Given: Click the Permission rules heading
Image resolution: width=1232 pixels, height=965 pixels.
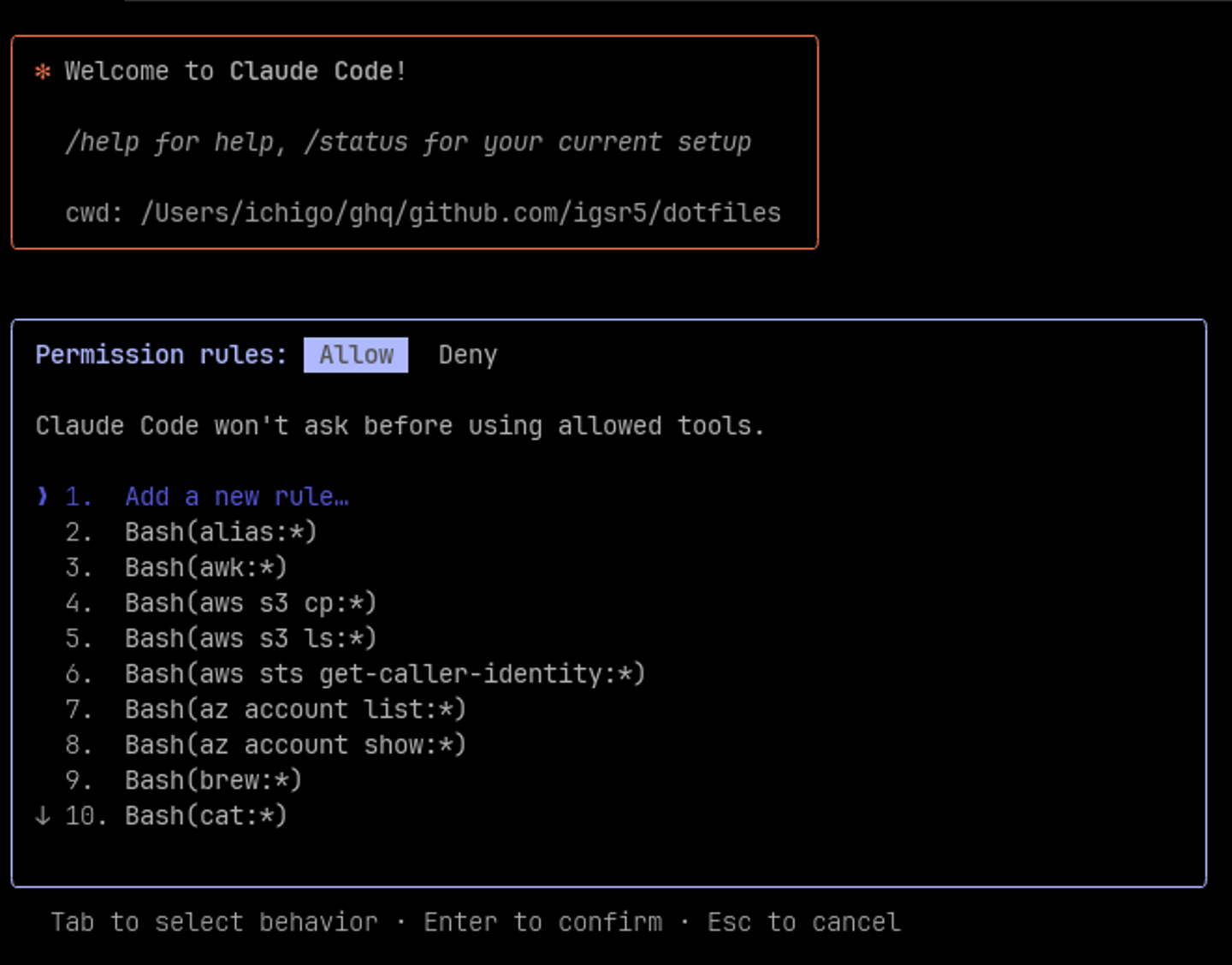Looking at the screenshot, I should point(161,355).
